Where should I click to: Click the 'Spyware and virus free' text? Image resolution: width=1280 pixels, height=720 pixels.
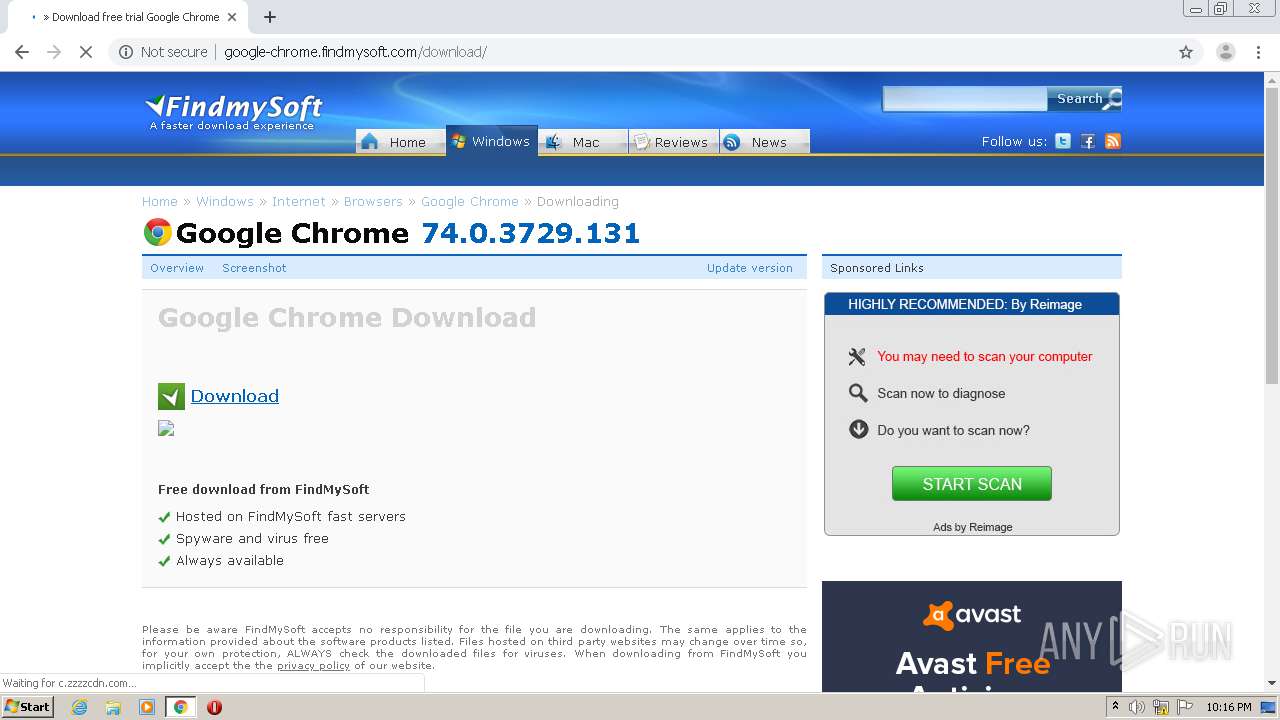click(252, 538)
